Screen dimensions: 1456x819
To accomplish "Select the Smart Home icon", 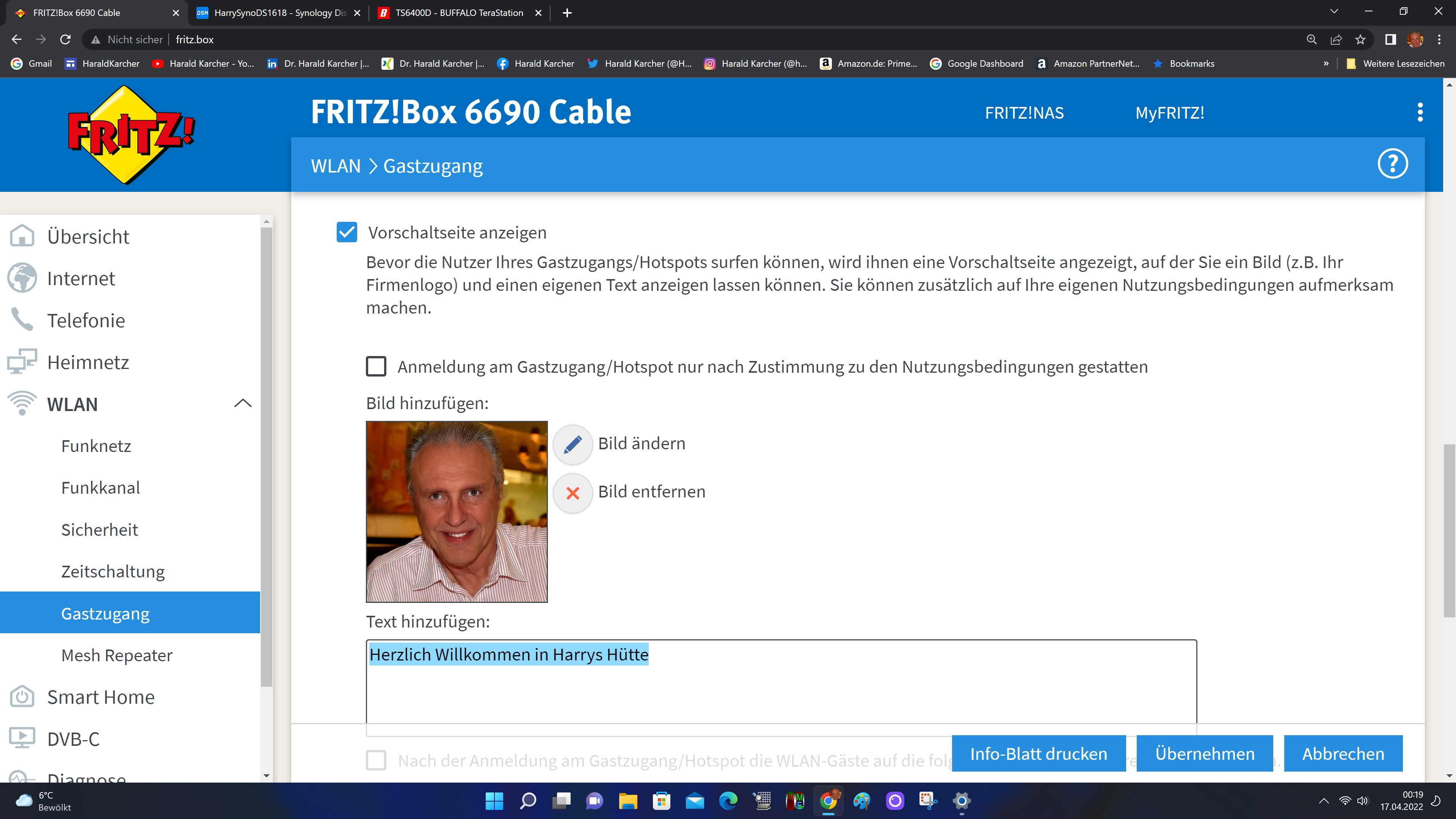I will point(23,697).
